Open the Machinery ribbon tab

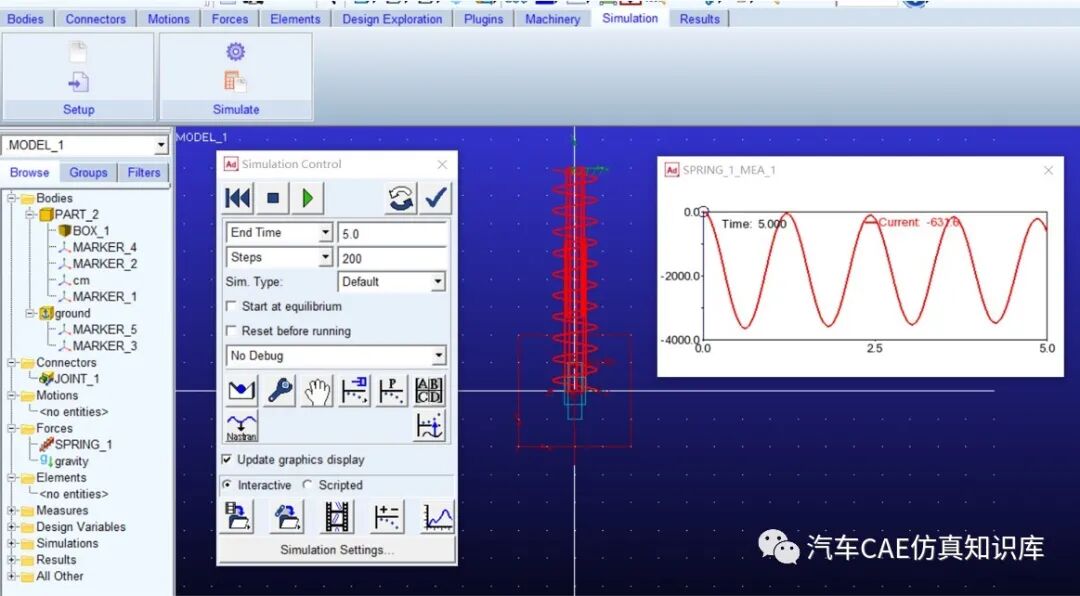pos(552,19)
